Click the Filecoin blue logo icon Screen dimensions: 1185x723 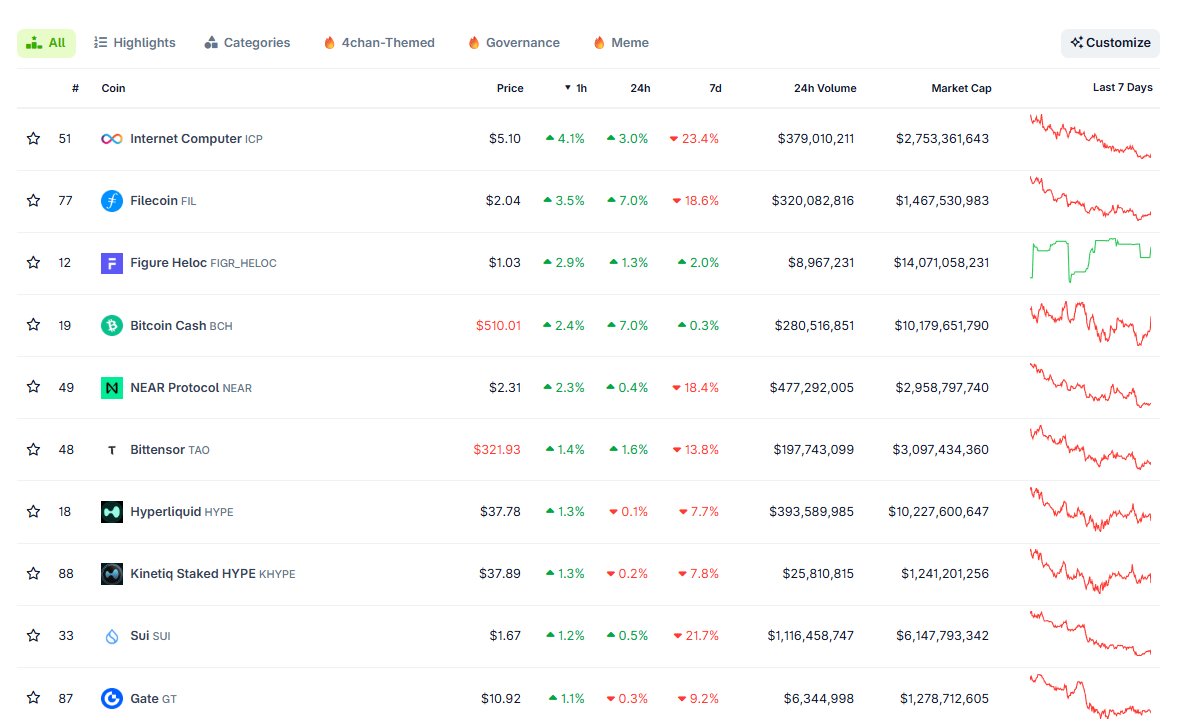tap(112, 201)
